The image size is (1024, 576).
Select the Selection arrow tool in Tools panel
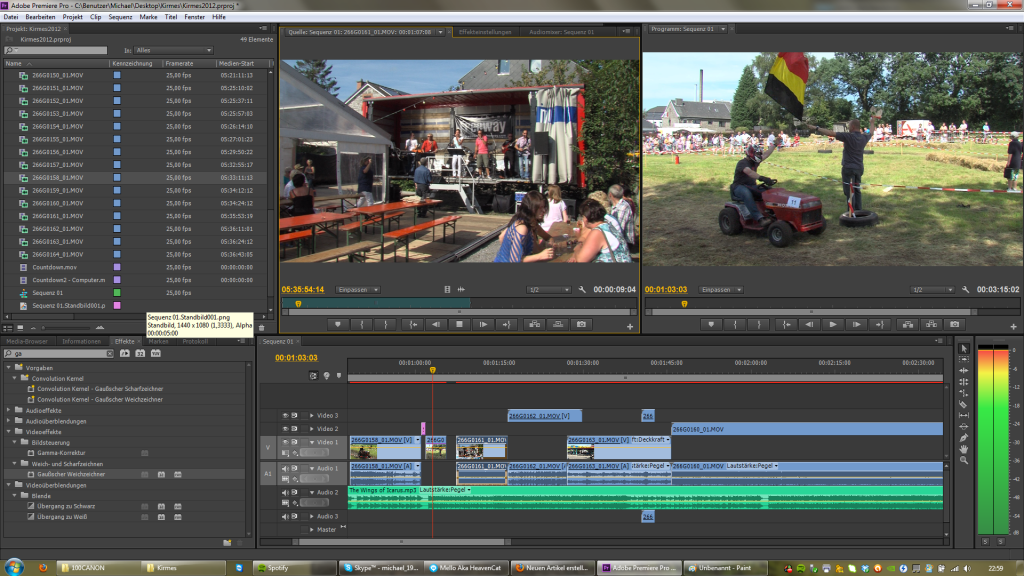(964, 349)
